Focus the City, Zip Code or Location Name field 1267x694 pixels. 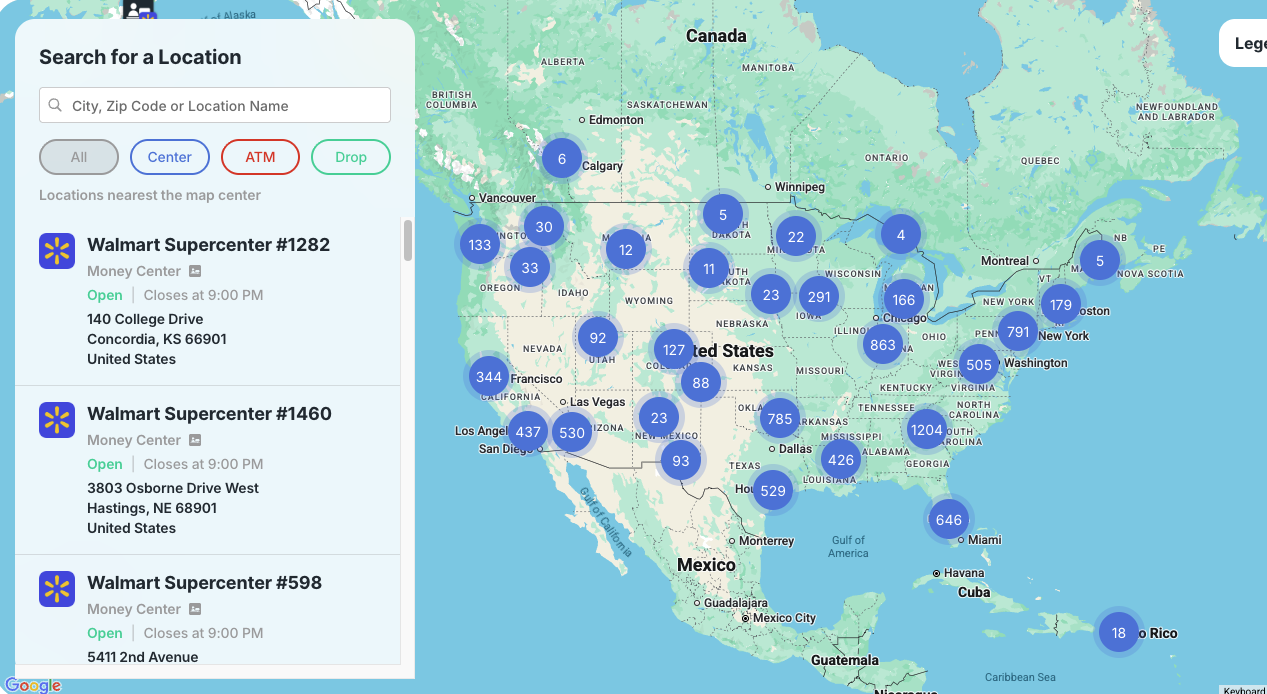click(215, 105)
